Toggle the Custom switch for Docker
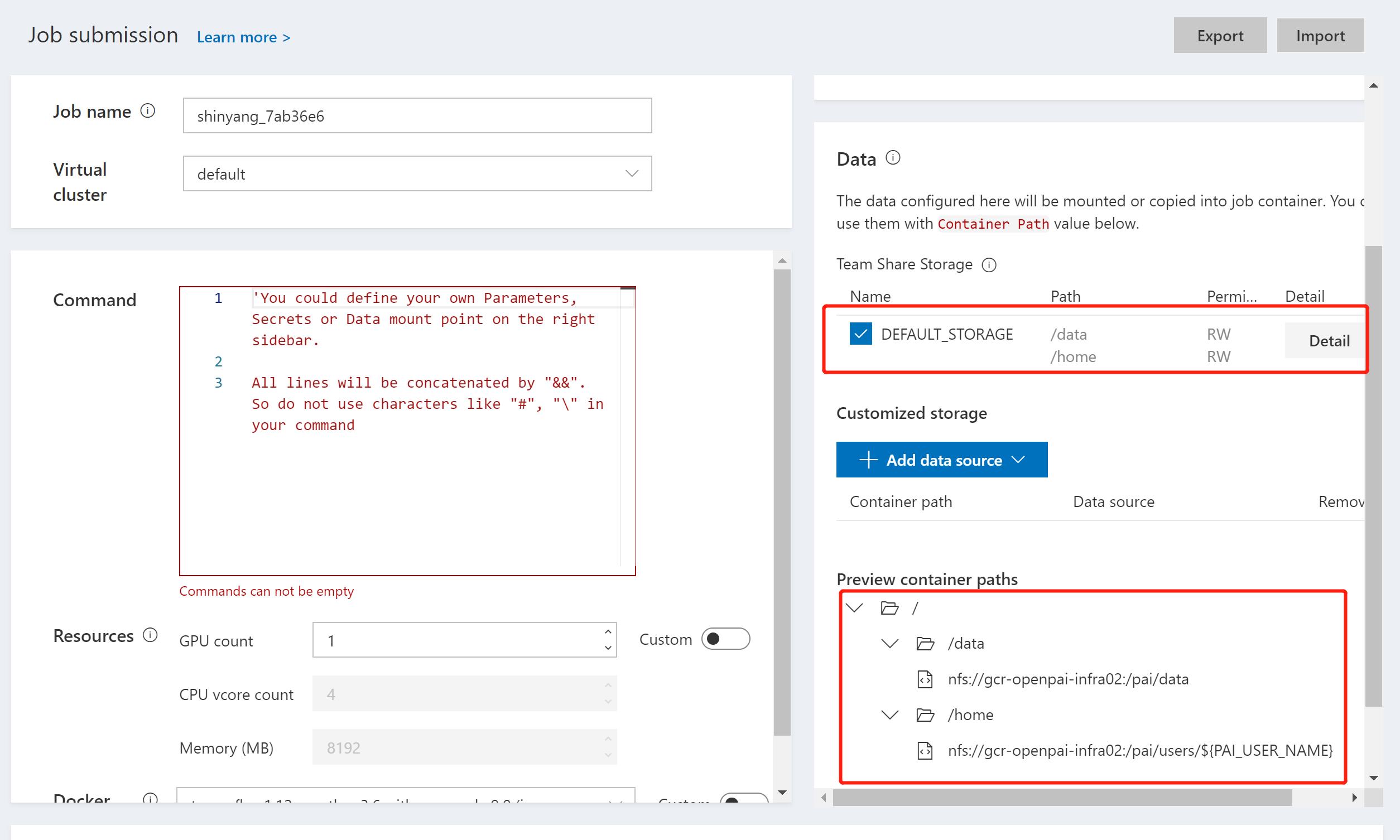This screenshot has height=840, width=1400. click(743, 799)
